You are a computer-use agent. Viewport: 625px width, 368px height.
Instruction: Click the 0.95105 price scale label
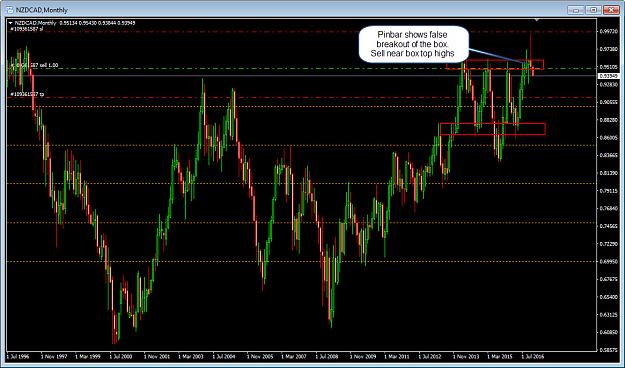[608, 67]
